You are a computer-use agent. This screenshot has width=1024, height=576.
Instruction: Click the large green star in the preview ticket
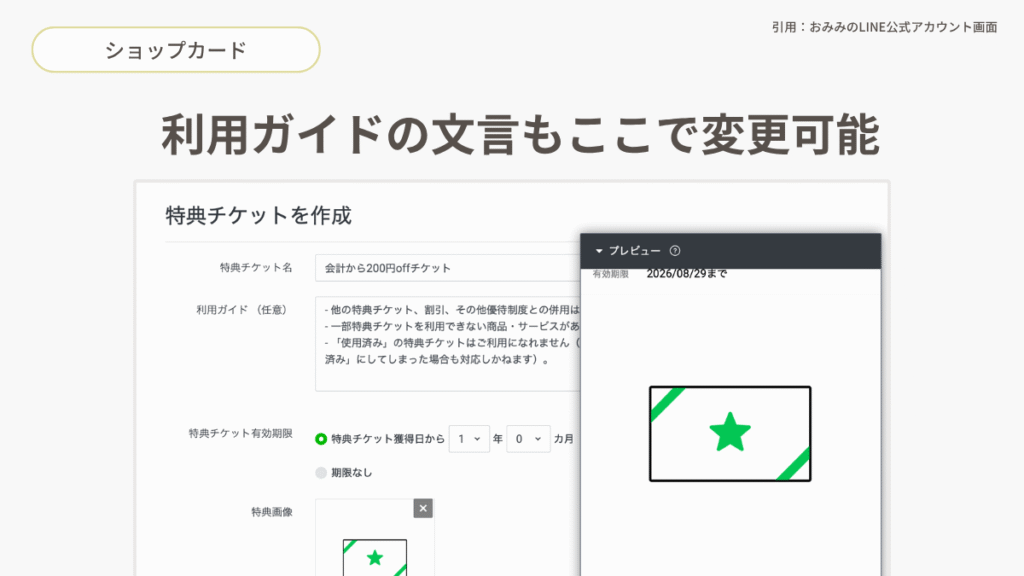pyautogui.click(x=730, y=432)
